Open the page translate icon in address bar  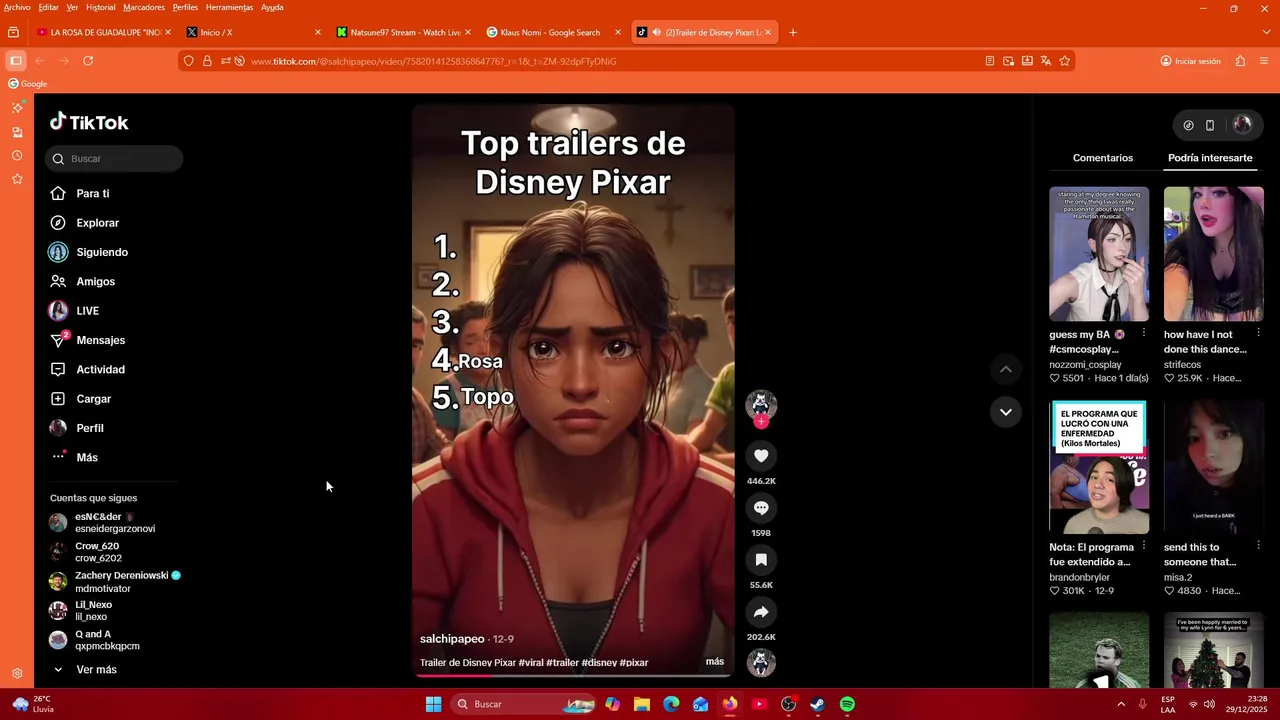pos(1046,61)
